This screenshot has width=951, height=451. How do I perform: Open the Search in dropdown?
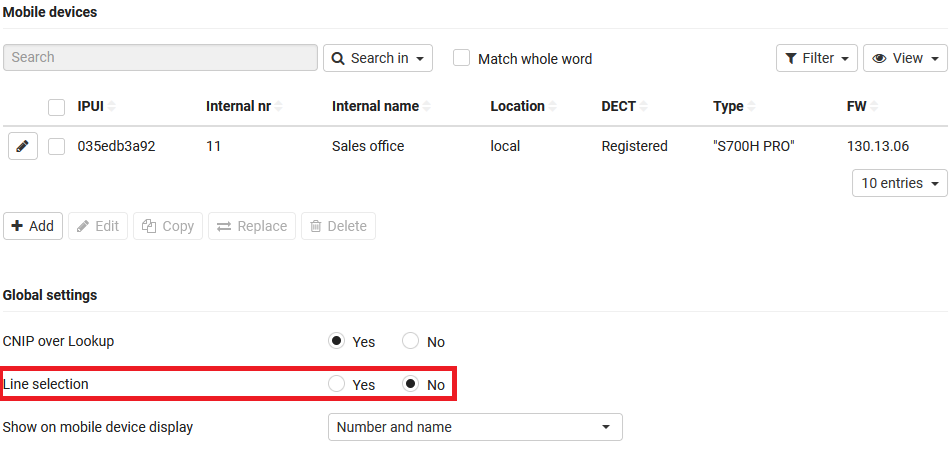(x=377, y=58)
